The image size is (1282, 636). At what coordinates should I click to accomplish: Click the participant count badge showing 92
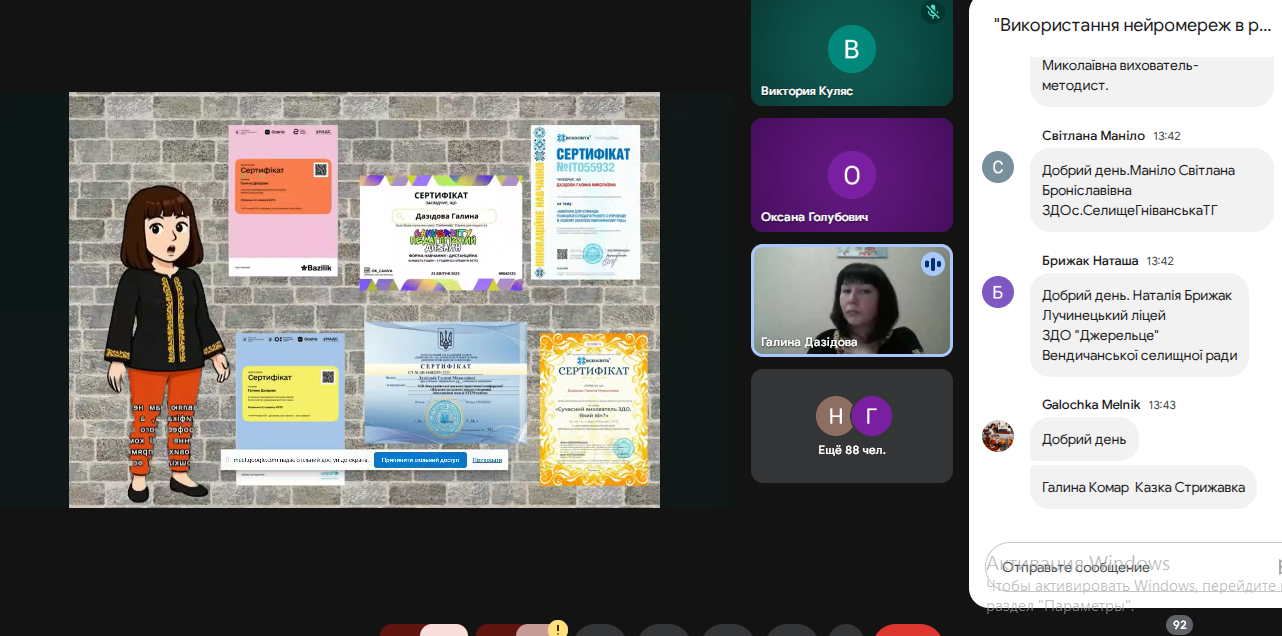(1179, 625)
